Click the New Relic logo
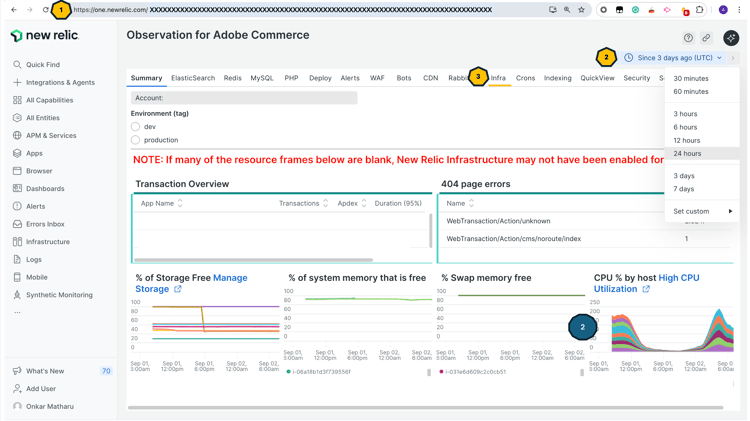Screen dimensions: 750x421 click(45, 35)
